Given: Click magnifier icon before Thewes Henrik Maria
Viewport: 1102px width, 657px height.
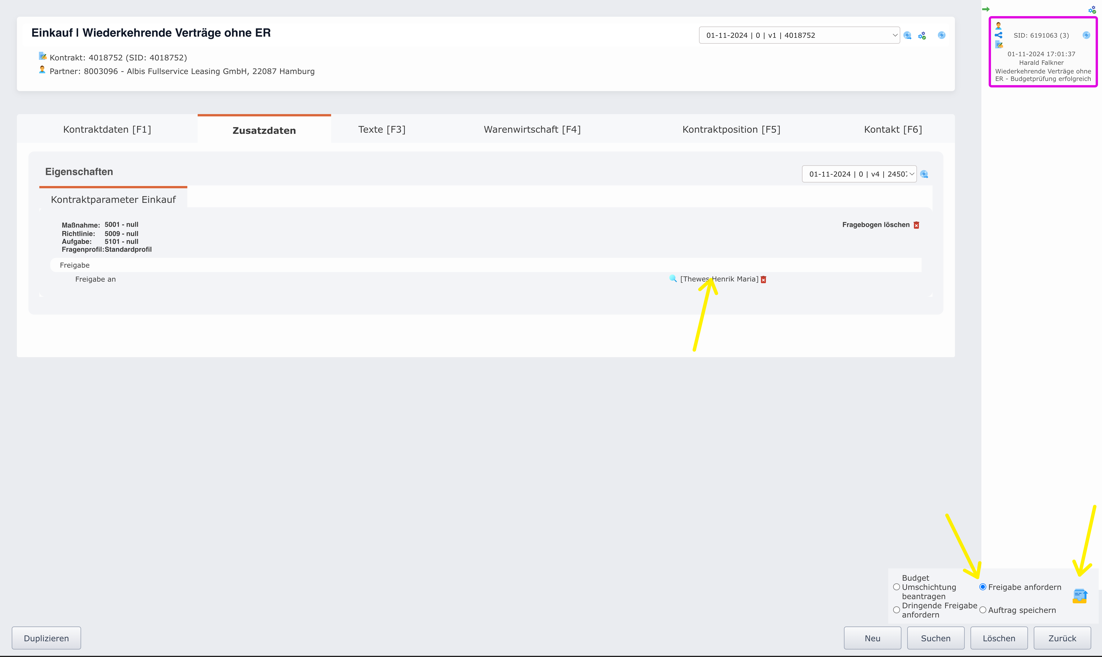Looking at the screenshot, I should (x=673, y=279).
